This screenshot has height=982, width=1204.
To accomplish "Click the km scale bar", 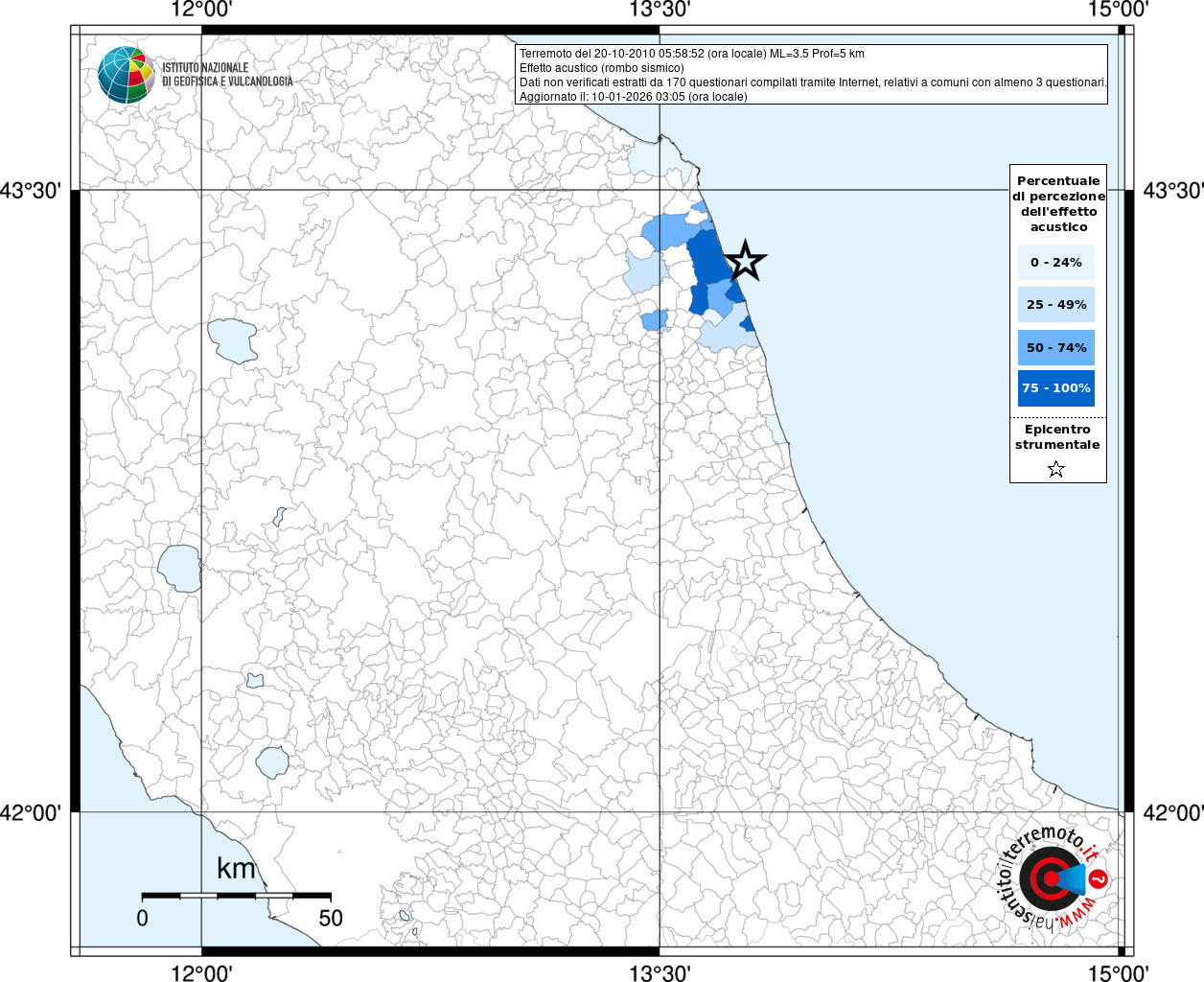I will (x=236, y=895).
